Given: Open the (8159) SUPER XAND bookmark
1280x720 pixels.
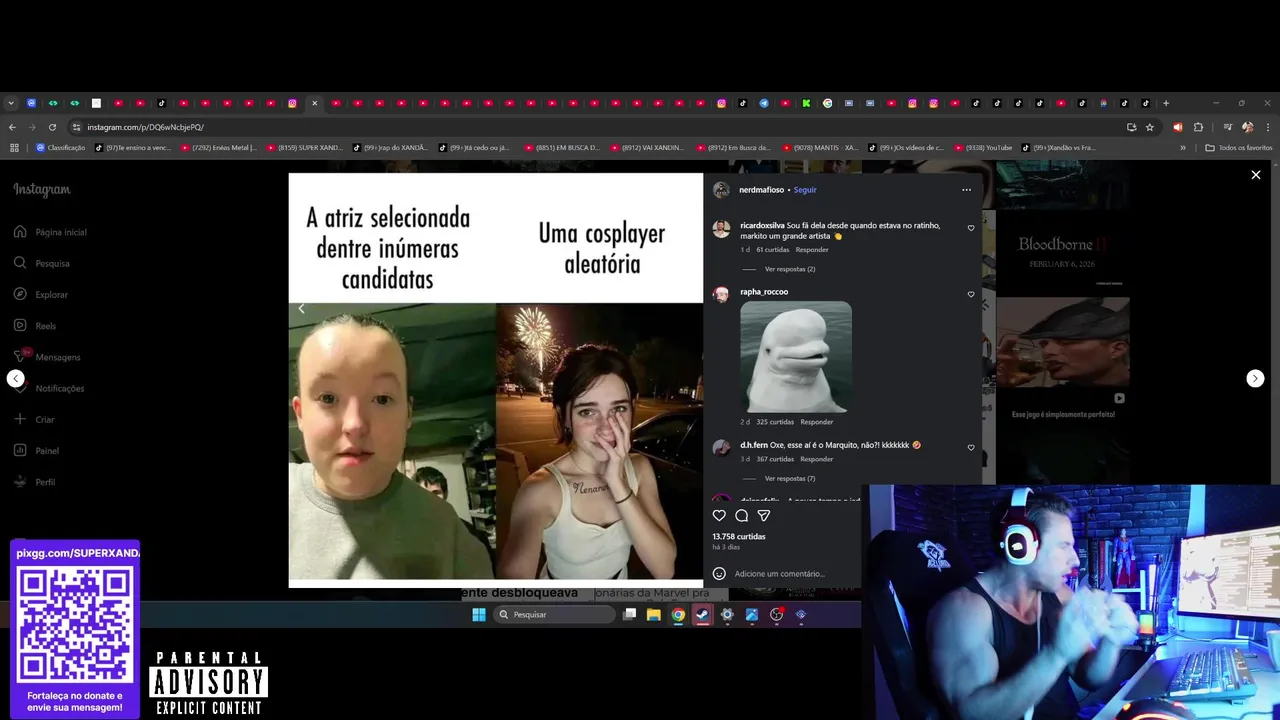Looking at the screenshot, I should pyautogui.click(x=305, y=148).
